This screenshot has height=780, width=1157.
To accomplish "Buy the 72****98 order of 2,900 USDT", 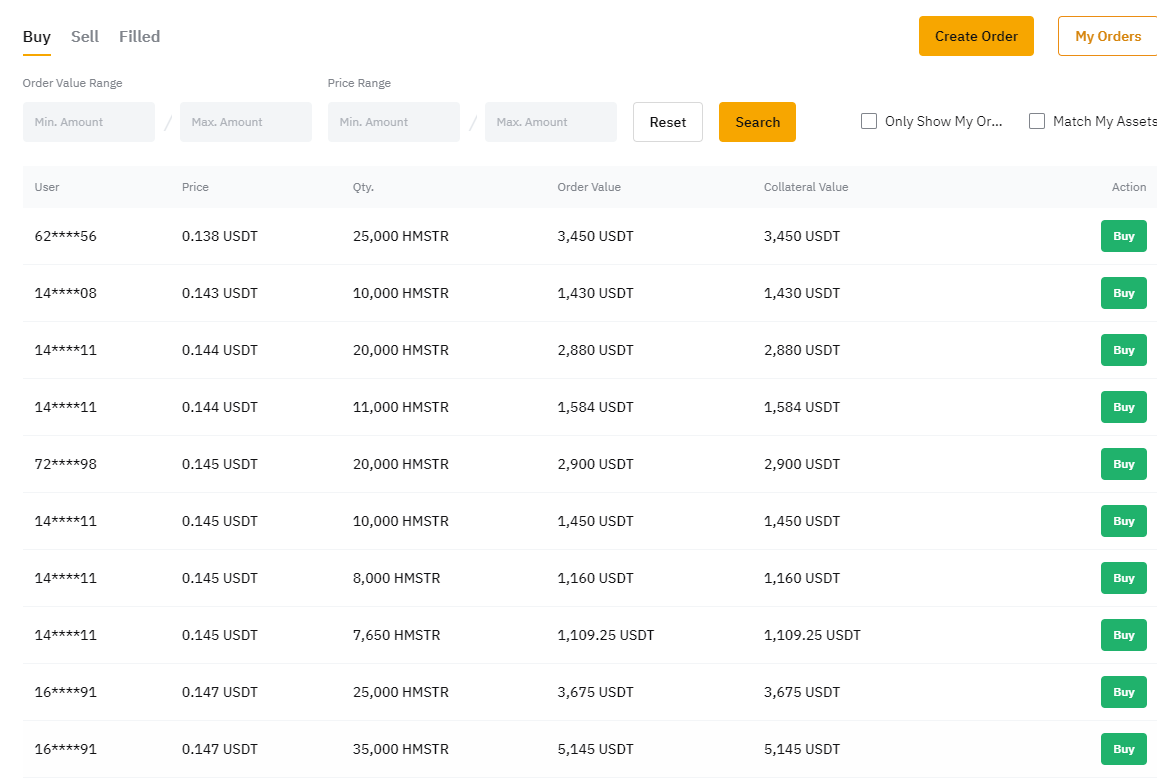I will pyautogui.click(x=1123, y=464).
